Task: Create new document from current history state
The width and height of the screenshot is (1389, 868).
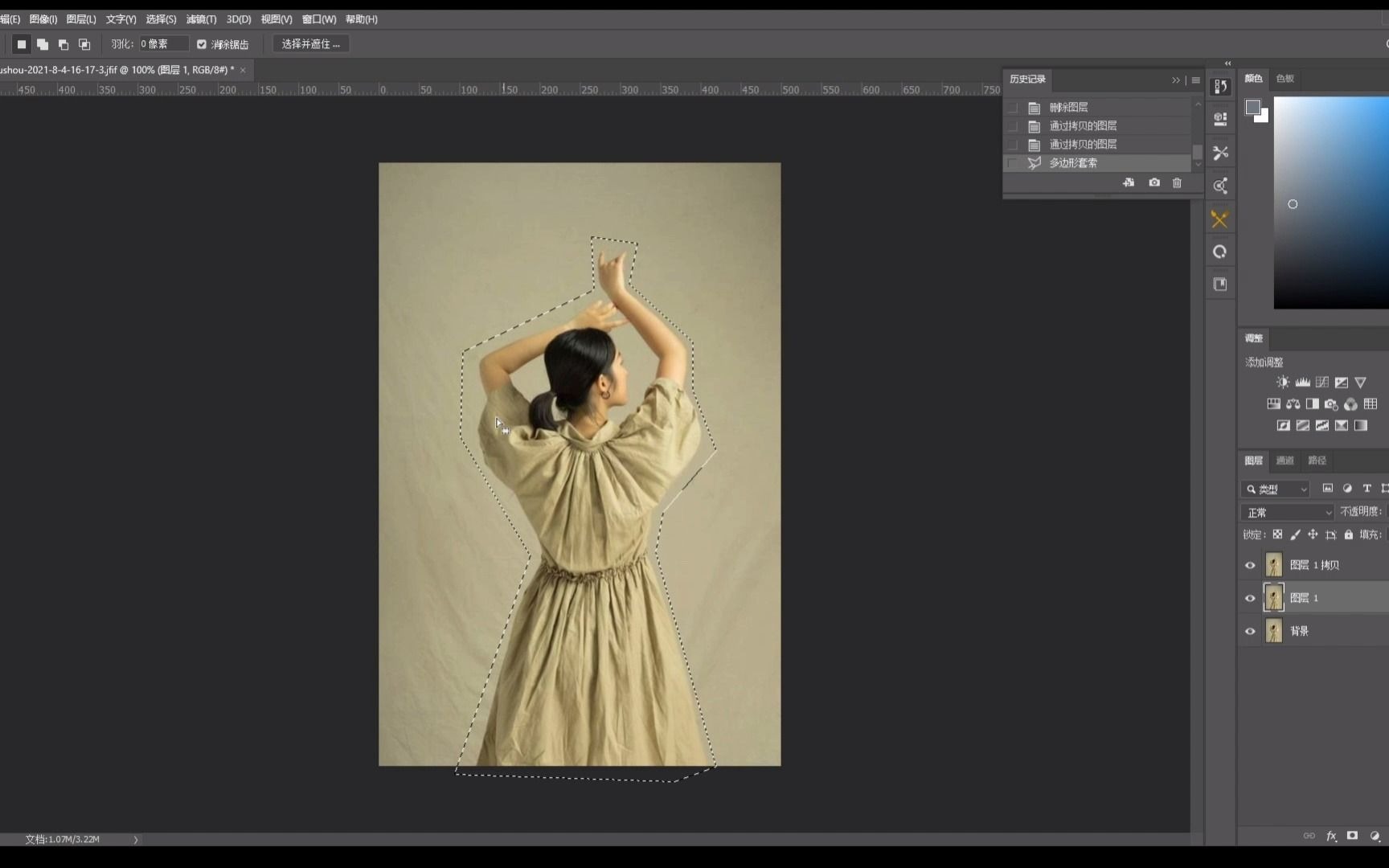Action: (x=1129, y=182)
